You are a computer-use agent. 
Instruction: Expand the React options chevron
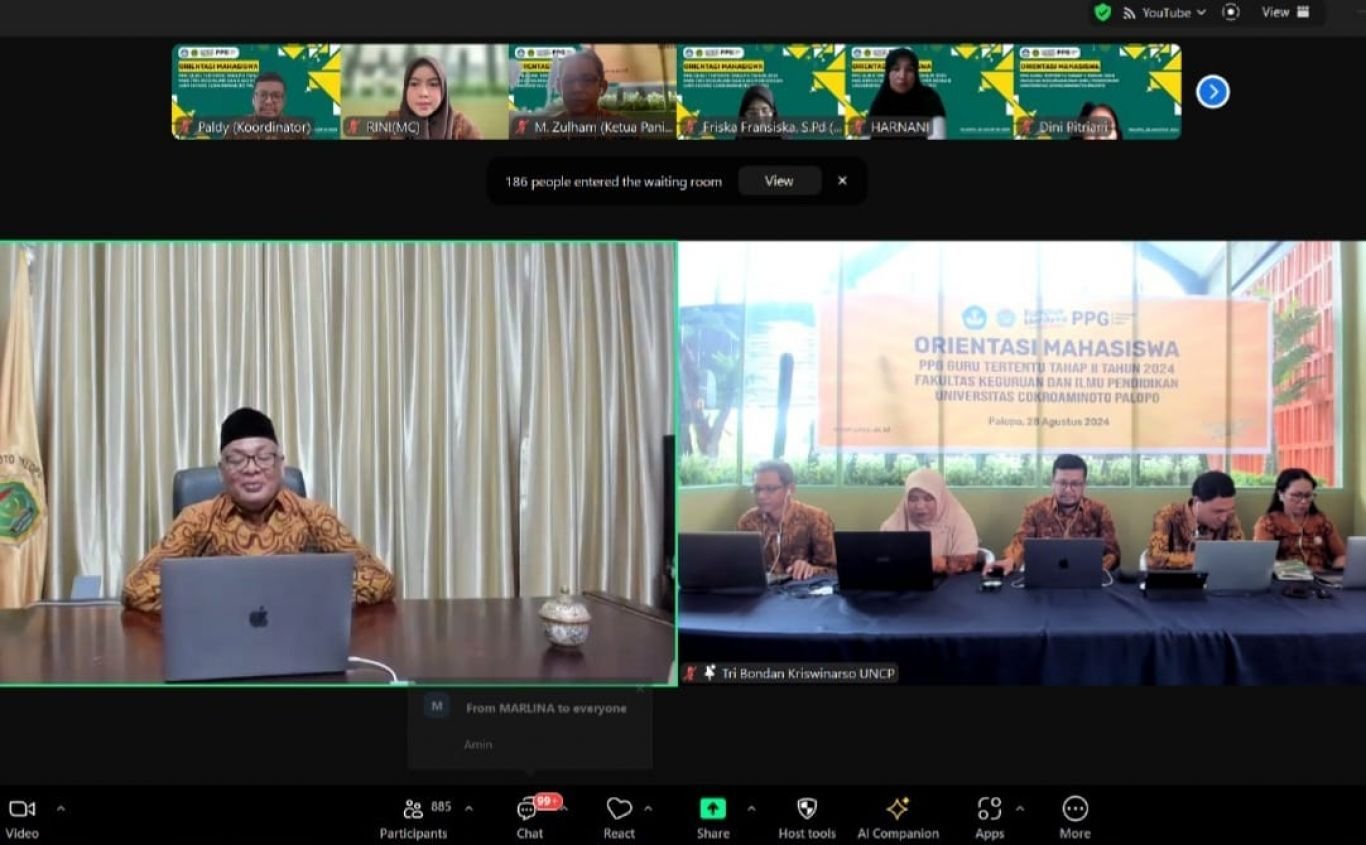(x=648, y=808)
